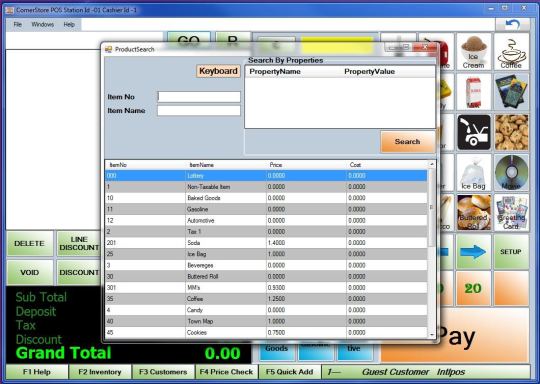The height and width of the screenshot is (384, 540).
Task: Focus the Item No input field
Action: point(199,97)
